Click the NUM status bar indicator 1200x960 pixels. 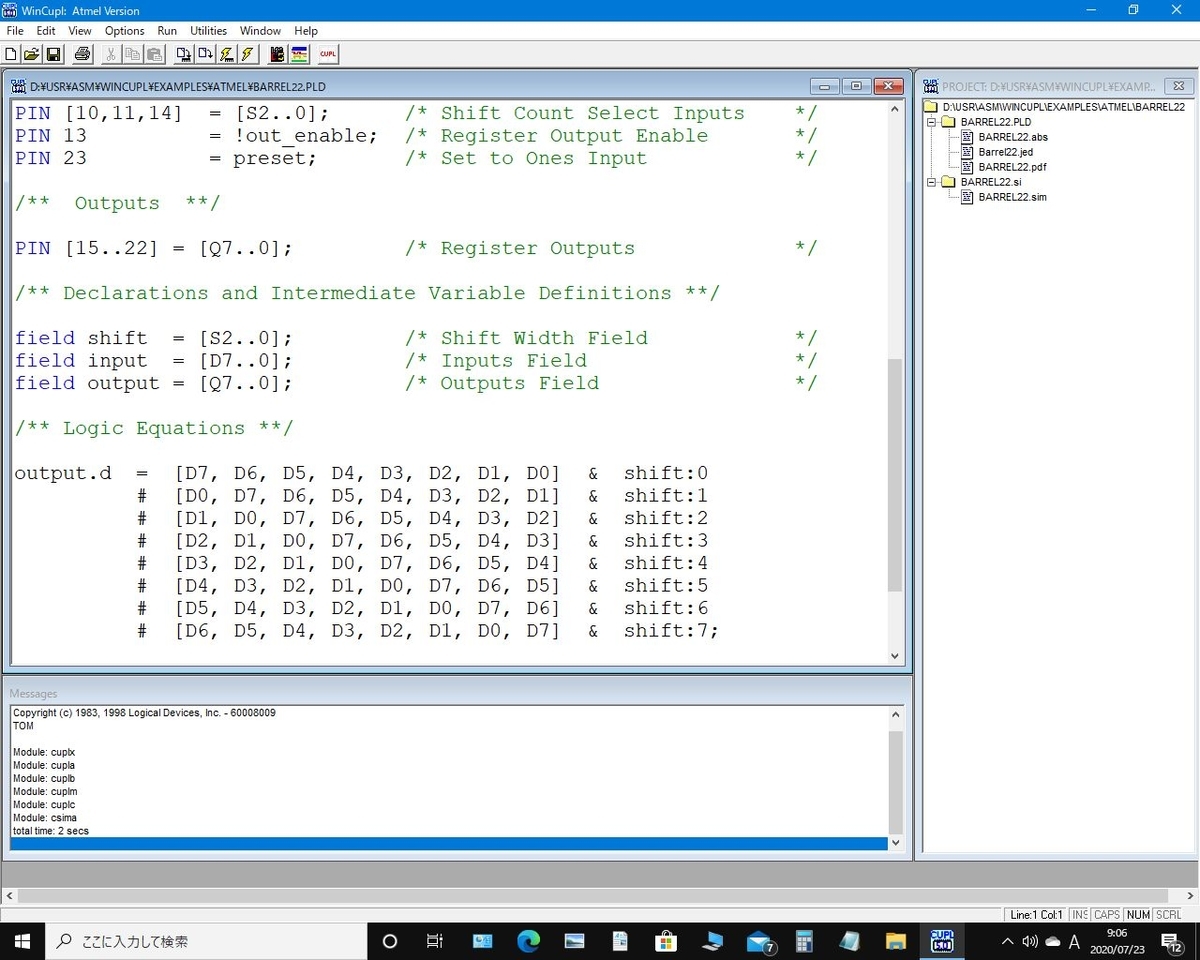pyautogui.click(x=1138, y=915)
